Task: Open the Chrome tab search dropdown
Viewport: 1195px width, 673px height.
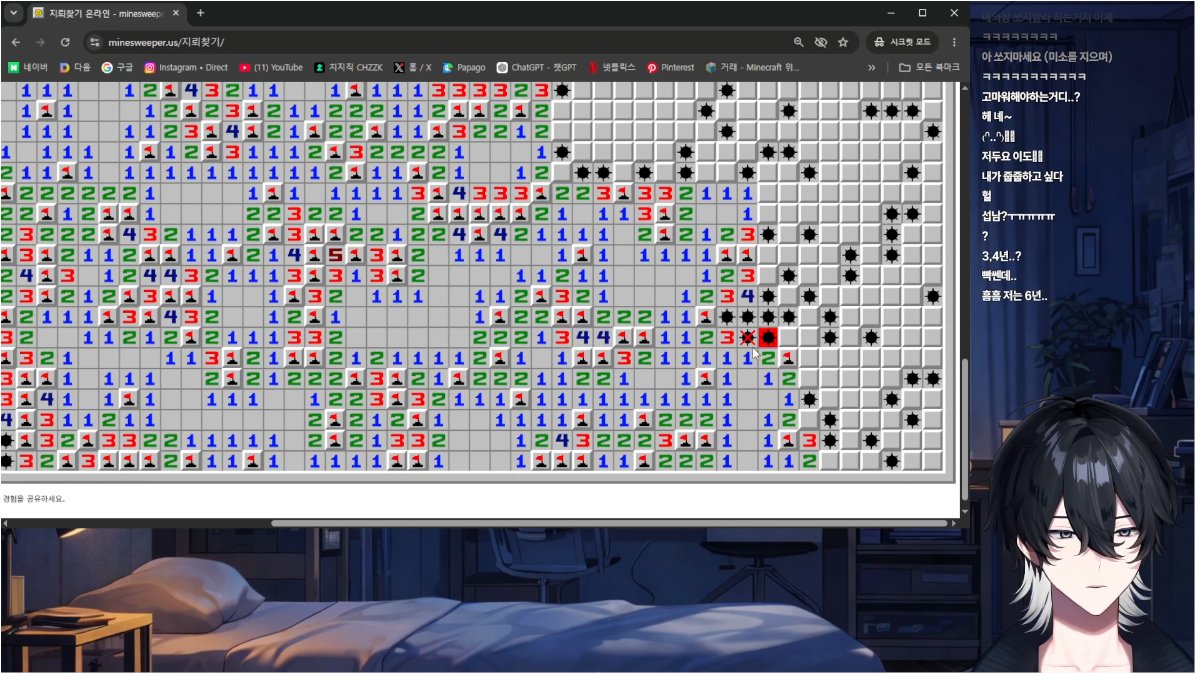Action: [x=13, y=13]
